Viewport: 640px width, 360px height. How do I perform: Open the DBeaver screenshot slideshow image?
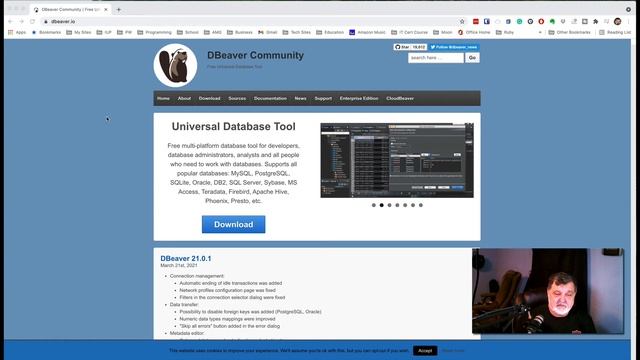397,160
